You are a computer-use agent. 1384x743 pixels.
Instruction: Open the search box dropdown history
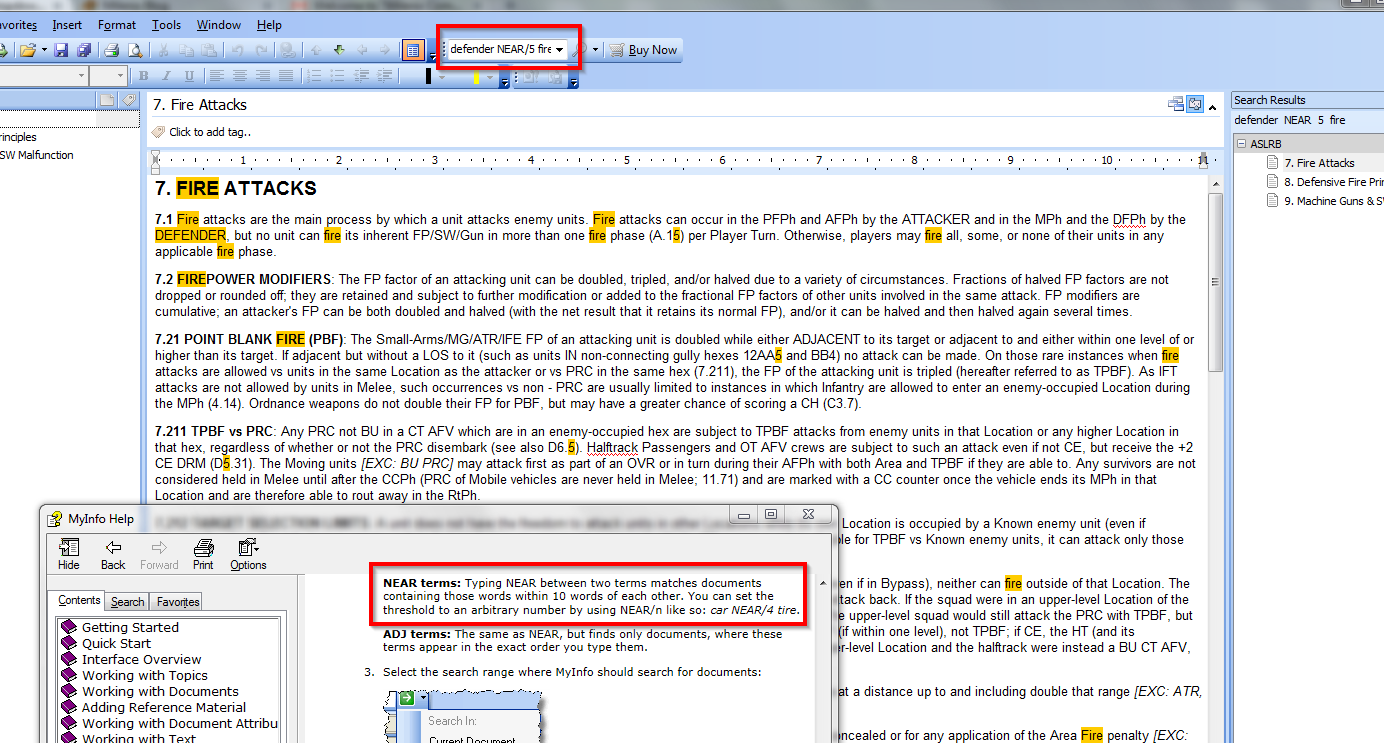[x=560, y=49]
